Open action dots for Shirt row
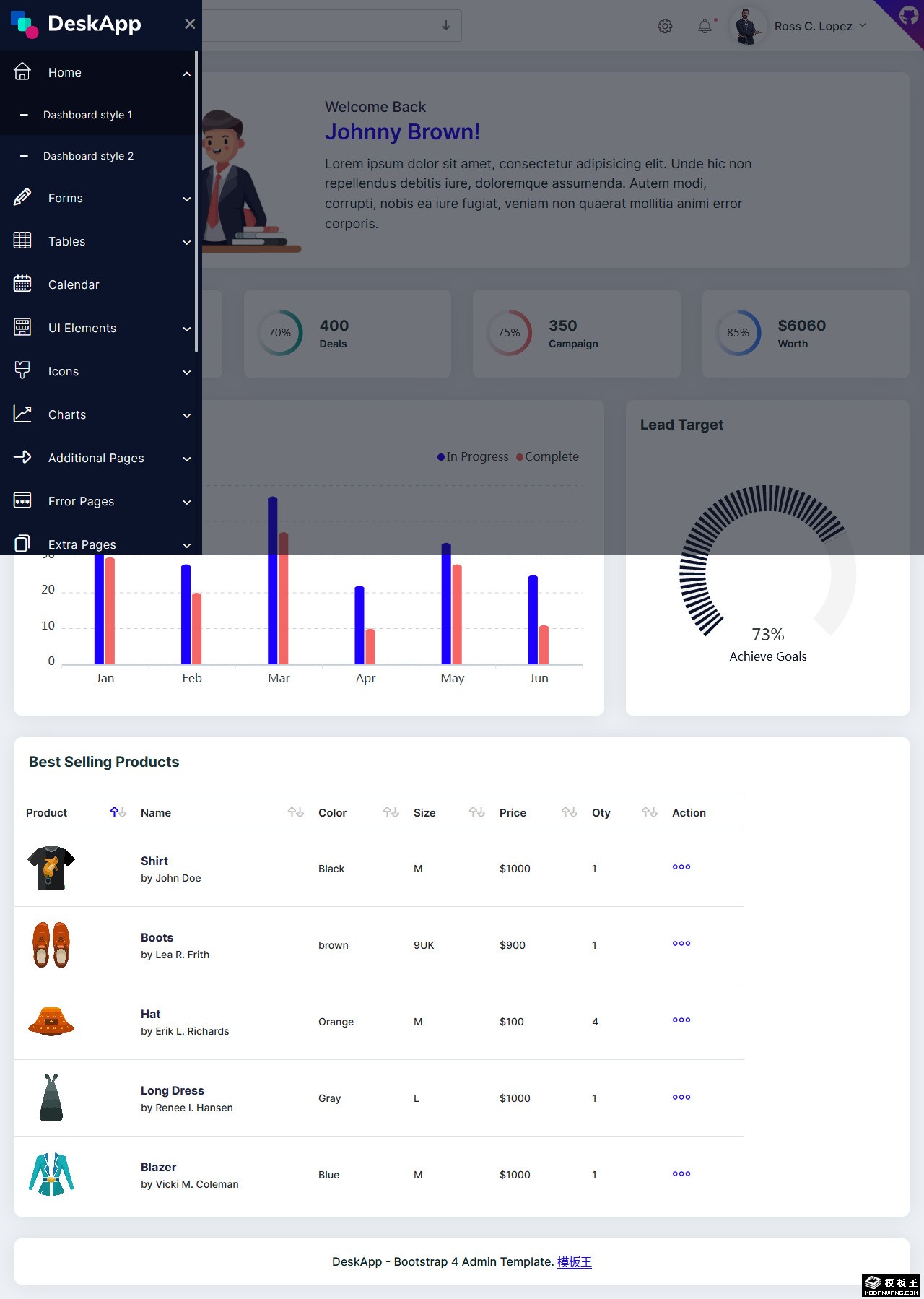 [681, 867]
